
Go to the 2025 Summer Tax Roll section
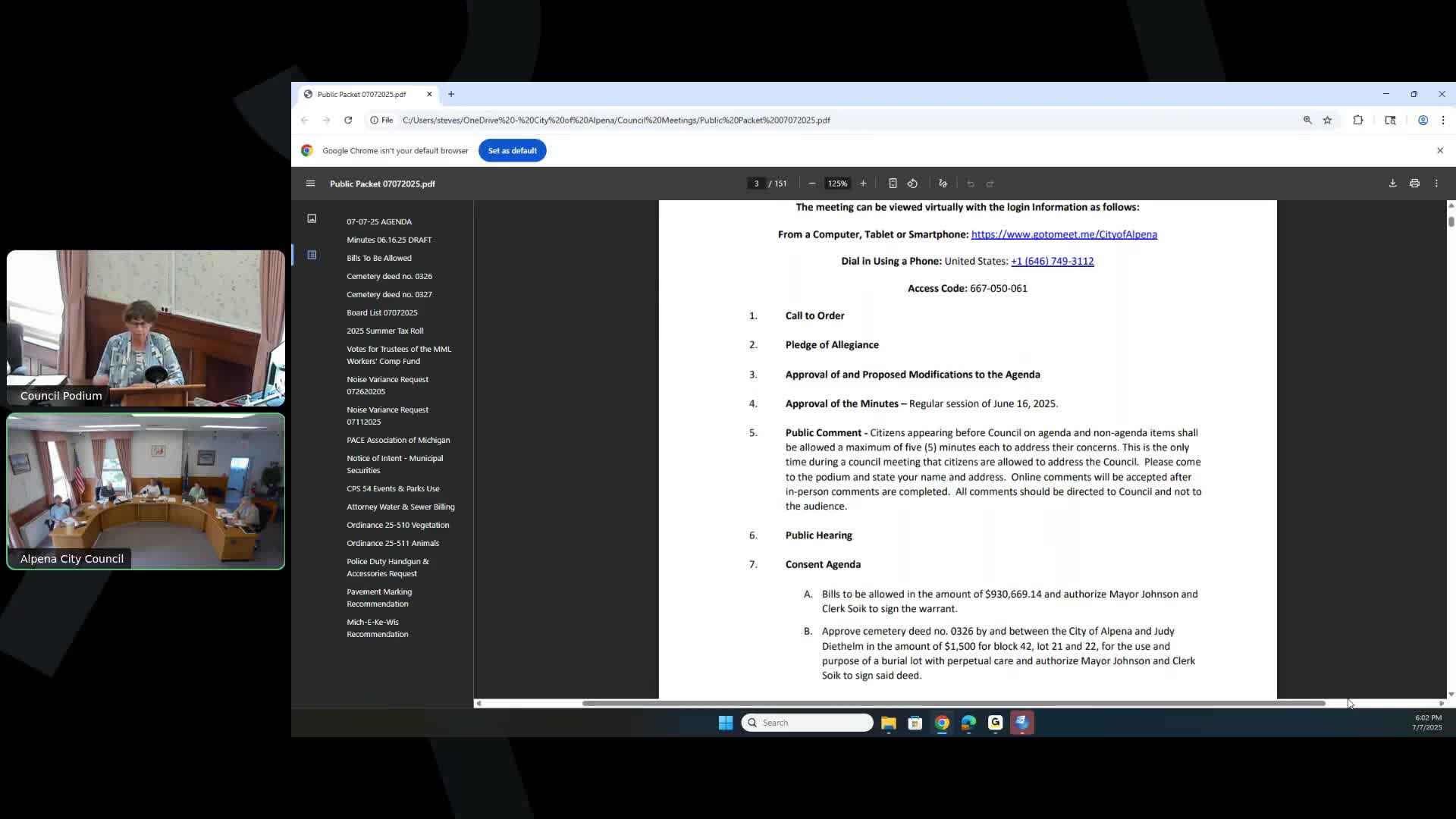tap(384, 331)
